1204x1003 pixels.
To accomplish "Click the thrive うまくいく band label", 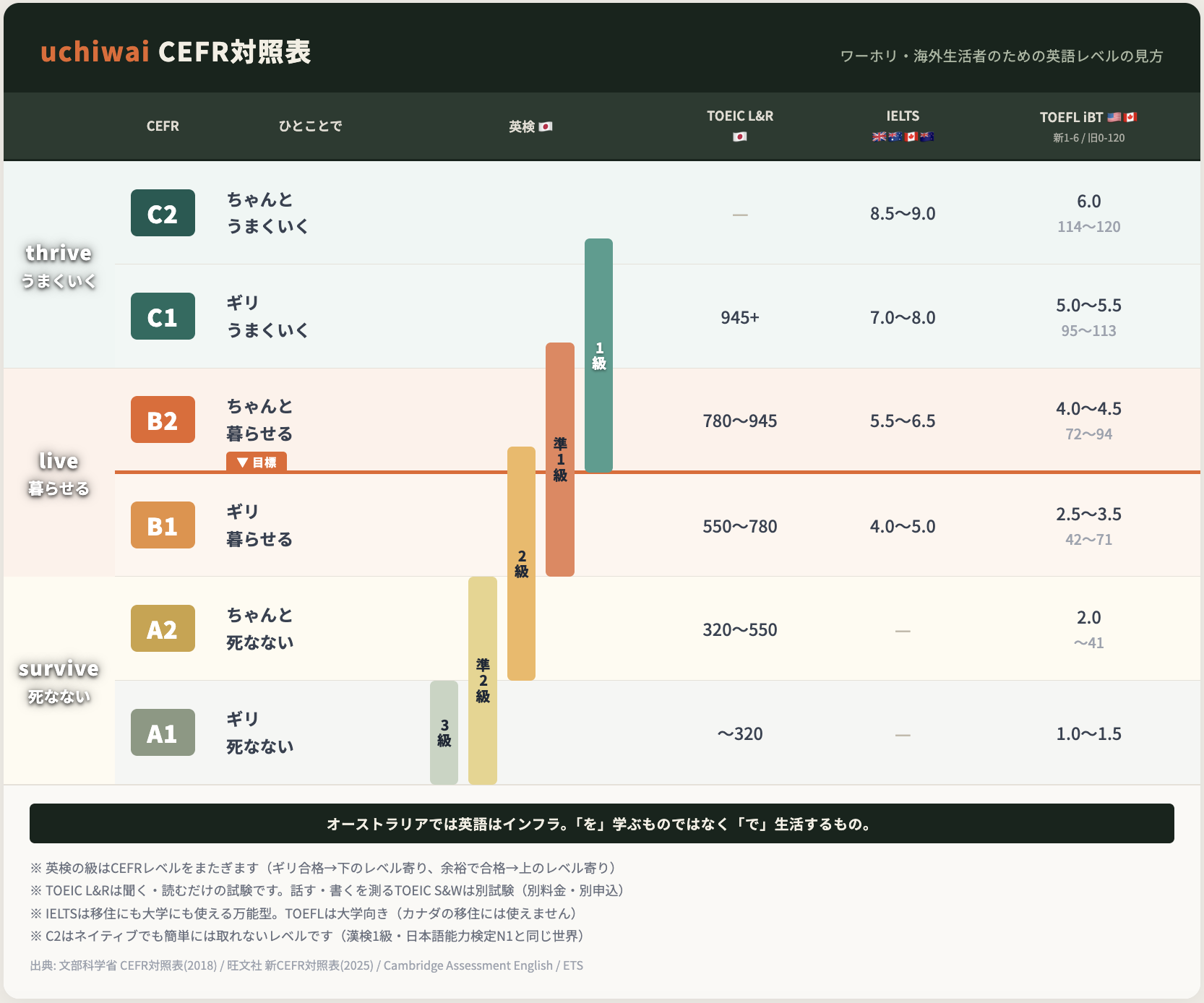I will (x=59, y=265).
